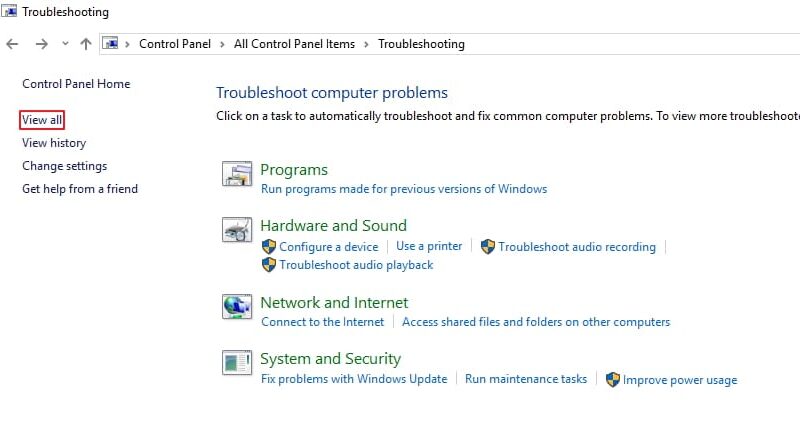
Task: Expand chevron after All Control Panel Items
Action: coord(366,44)
